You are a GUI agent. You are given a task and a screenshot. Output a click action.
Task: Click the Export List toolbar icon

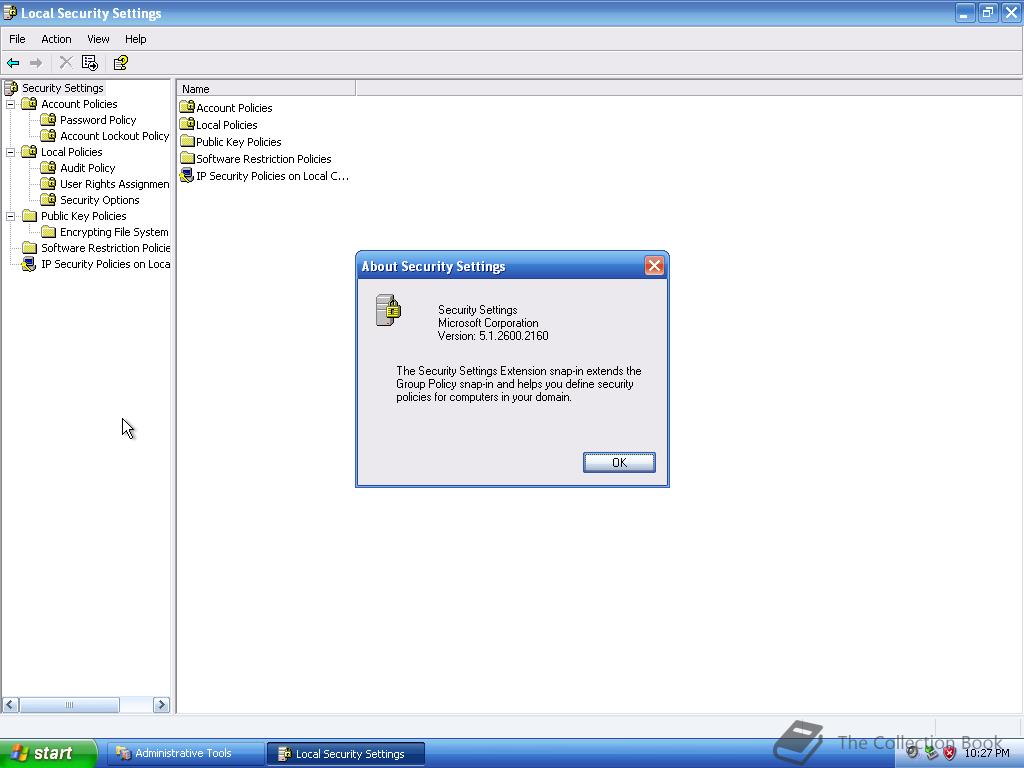coord(89,63)
